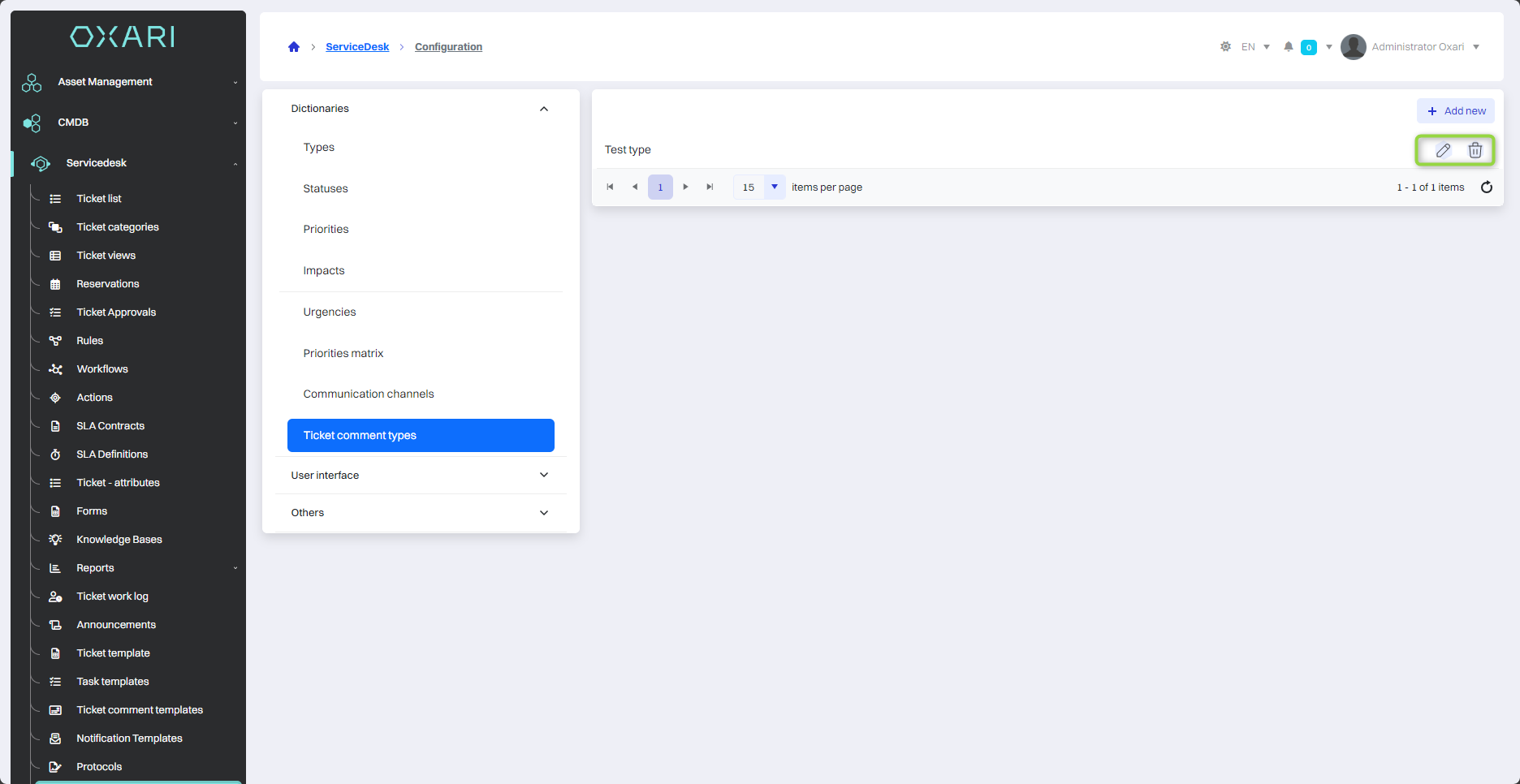Image resolution: width=1520 pixels, height=784 pixels.
Task: Collapse the Dictionaries section
Action: pos(543,109)
